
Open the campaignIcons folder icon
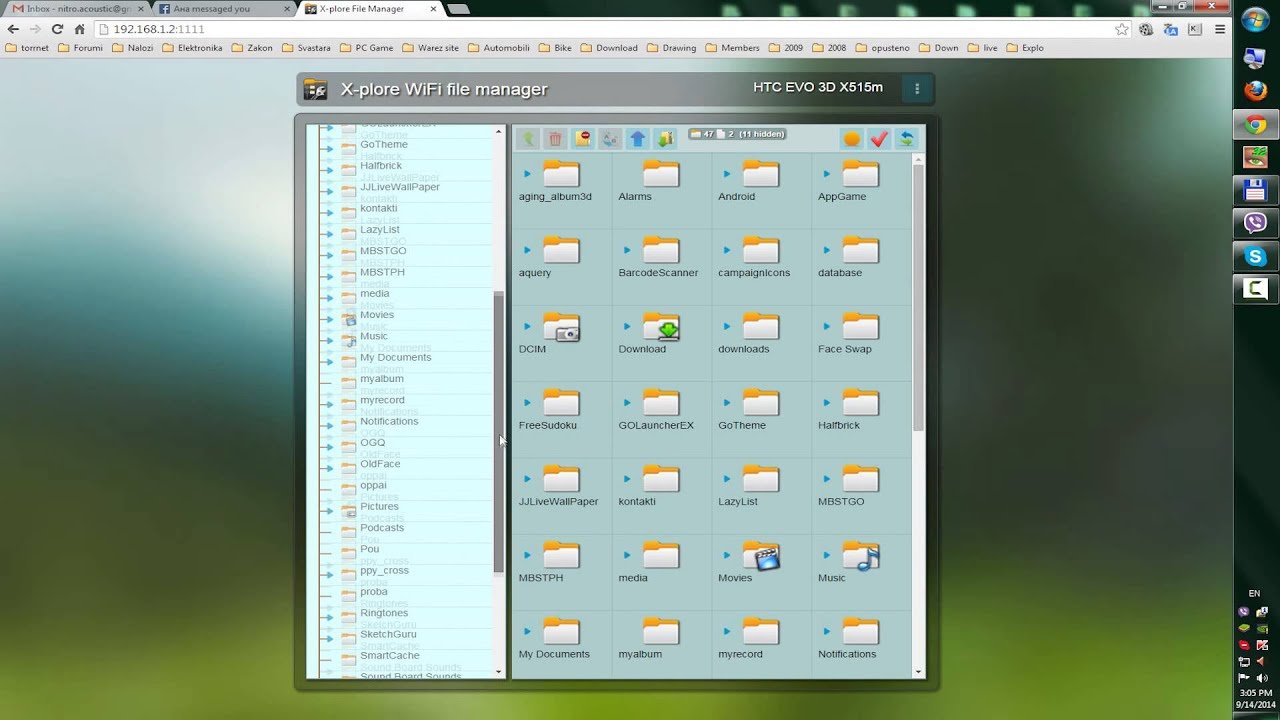point(761,250)
